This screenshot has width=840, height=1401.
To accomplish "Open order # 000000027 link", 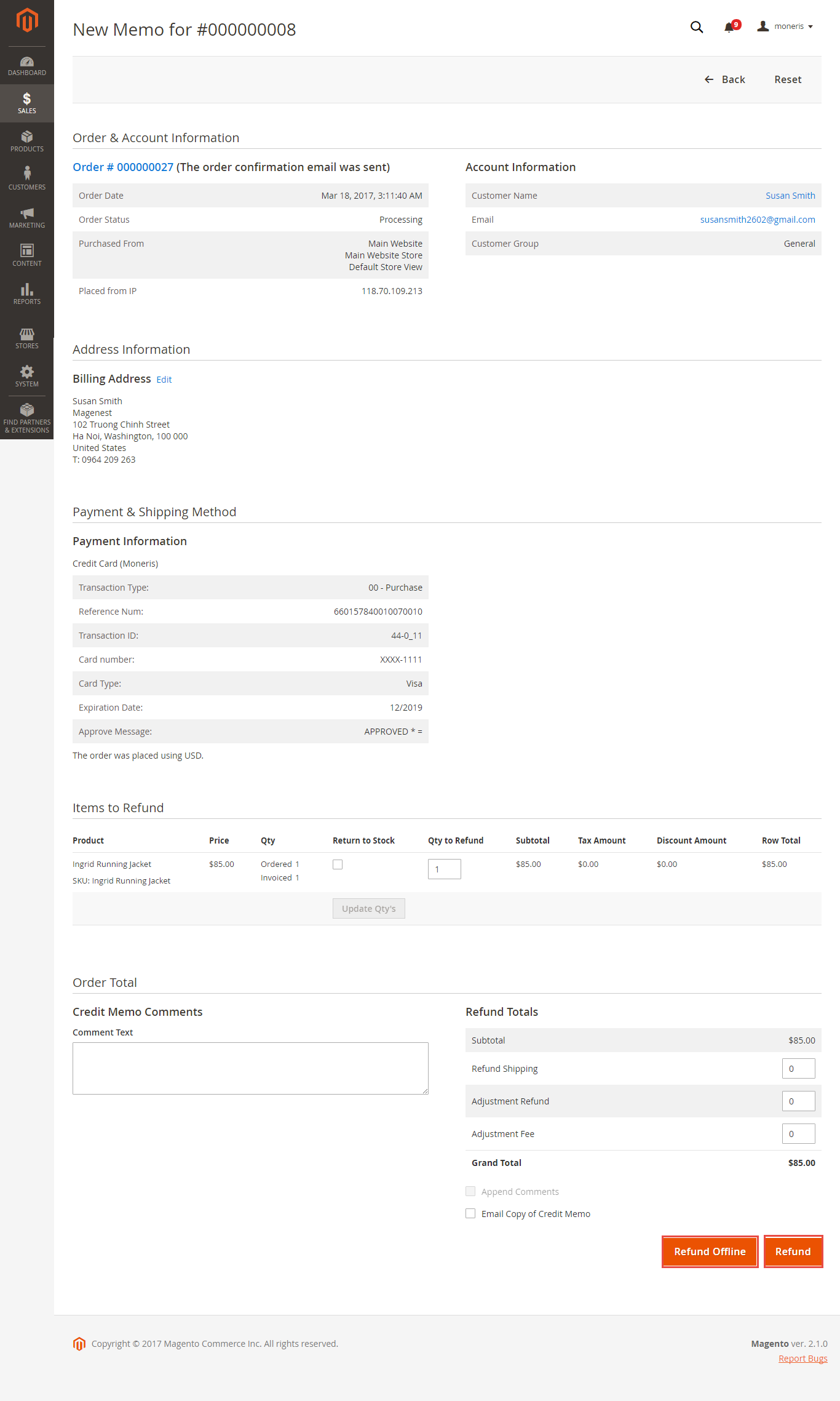I will 123,167.
